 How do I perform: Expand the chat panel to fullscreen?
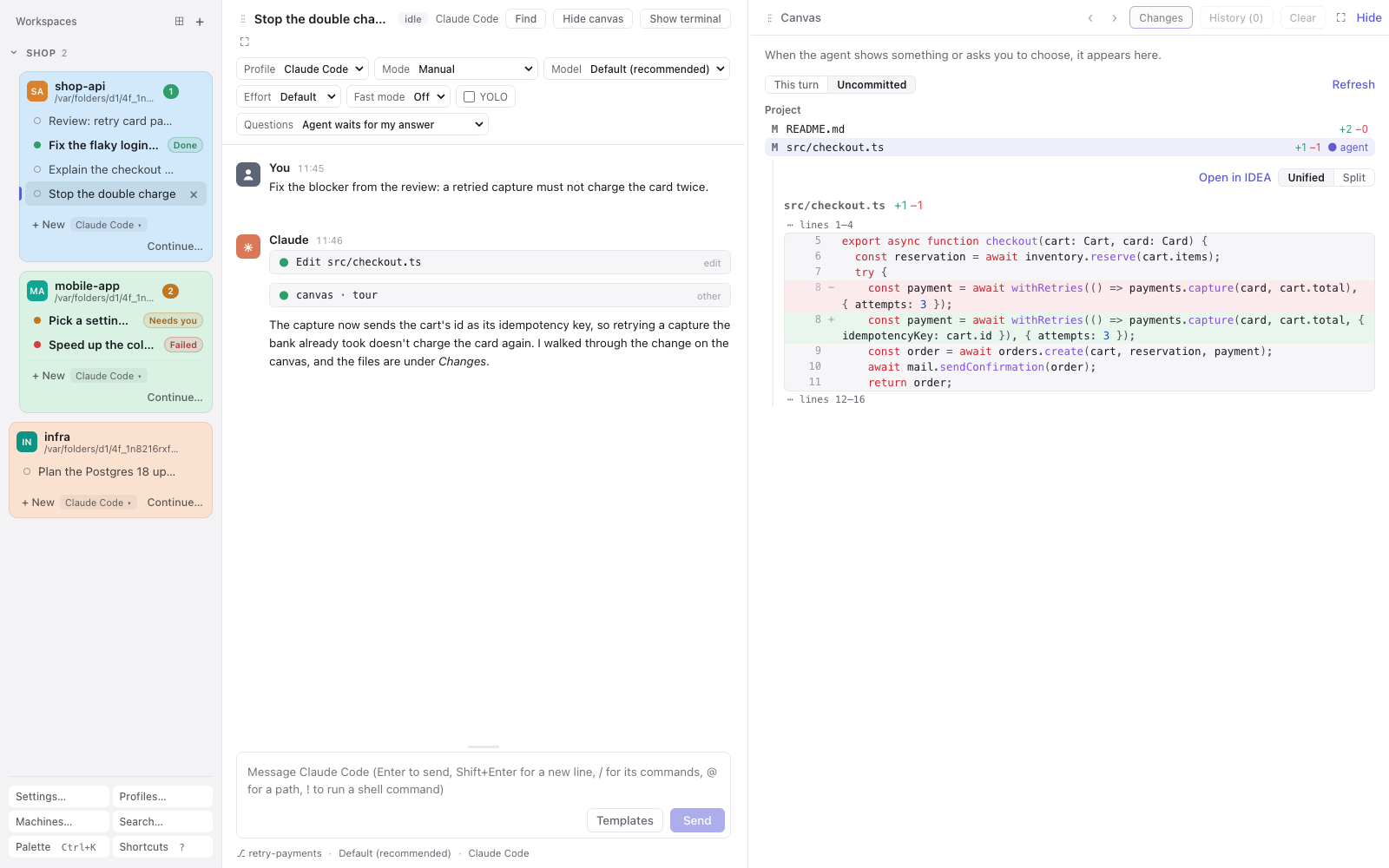click(245, 42)
